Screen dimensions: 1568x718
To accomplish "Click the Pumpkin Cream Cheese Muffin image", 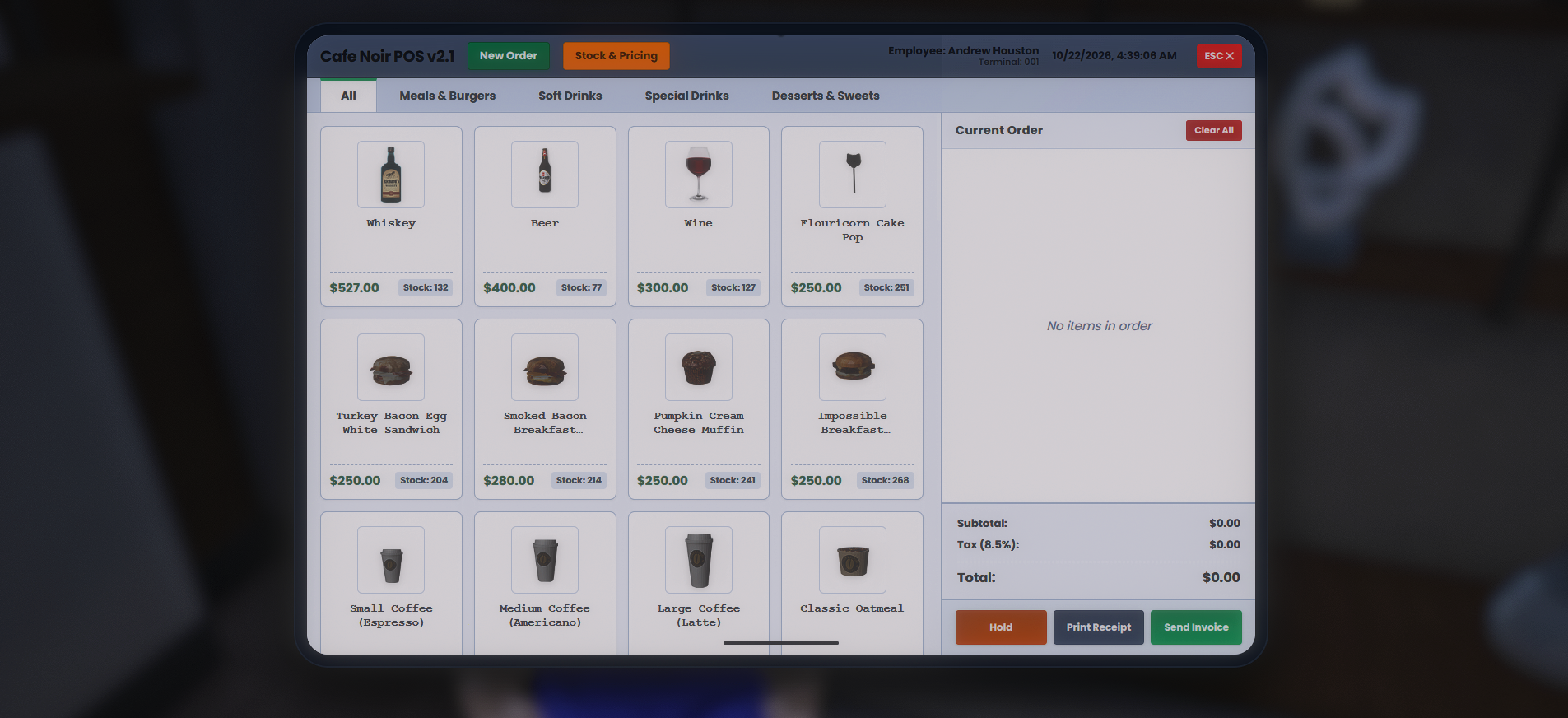I will [699, 367].
